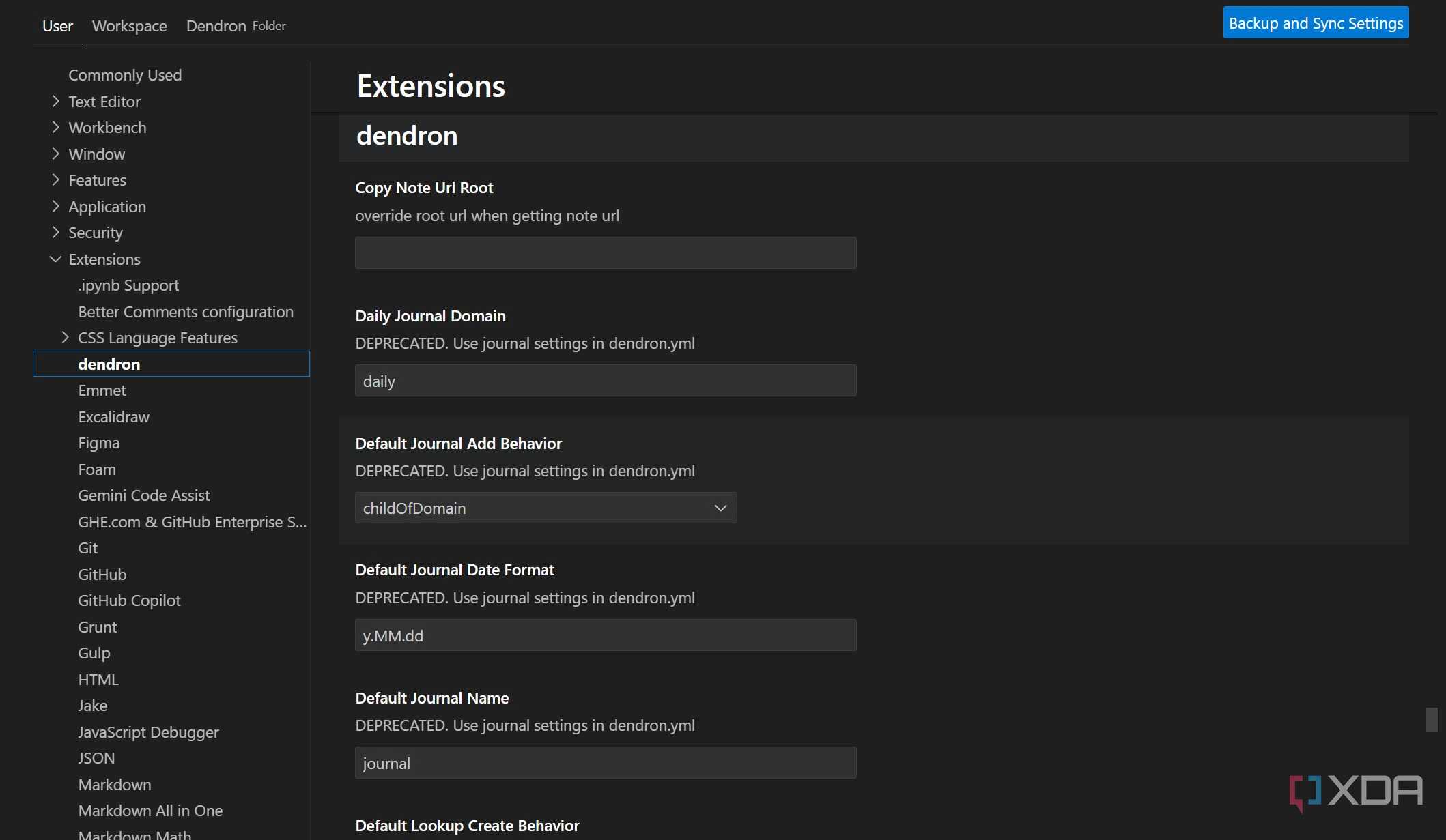Select Commonly Used in sidebar
Screen dimensions: 1446x840
pos(125,75)
